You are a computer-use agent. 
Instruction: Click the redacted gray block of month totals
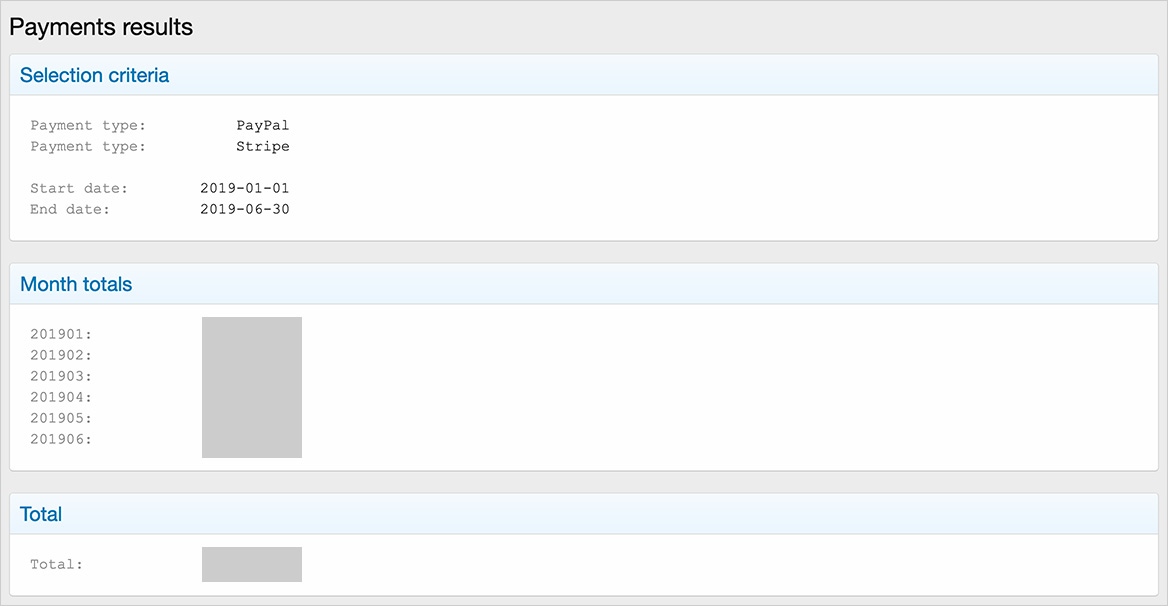tap(252, 387)
